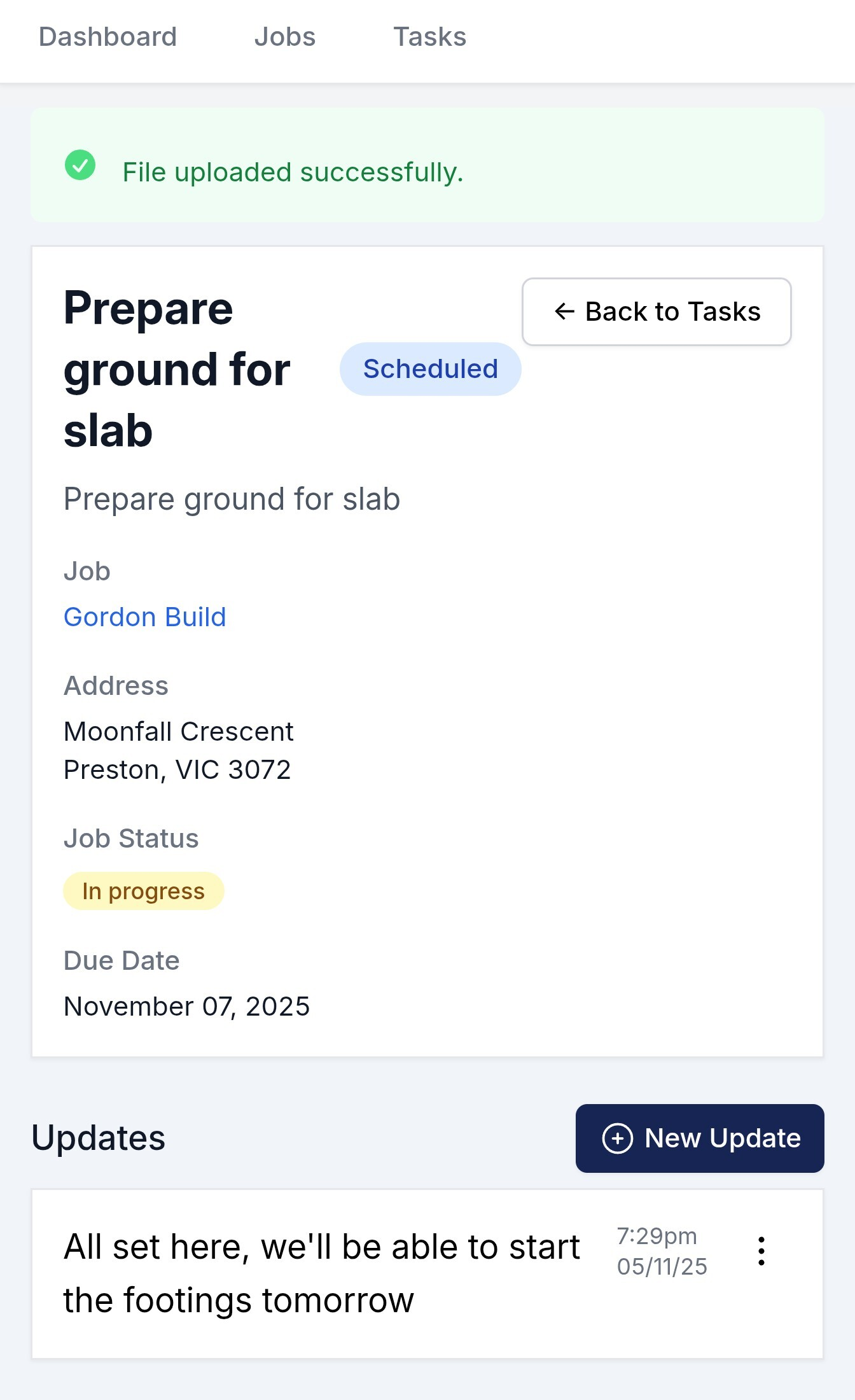Click the Moonfall Crescent address text

[179, 732]
